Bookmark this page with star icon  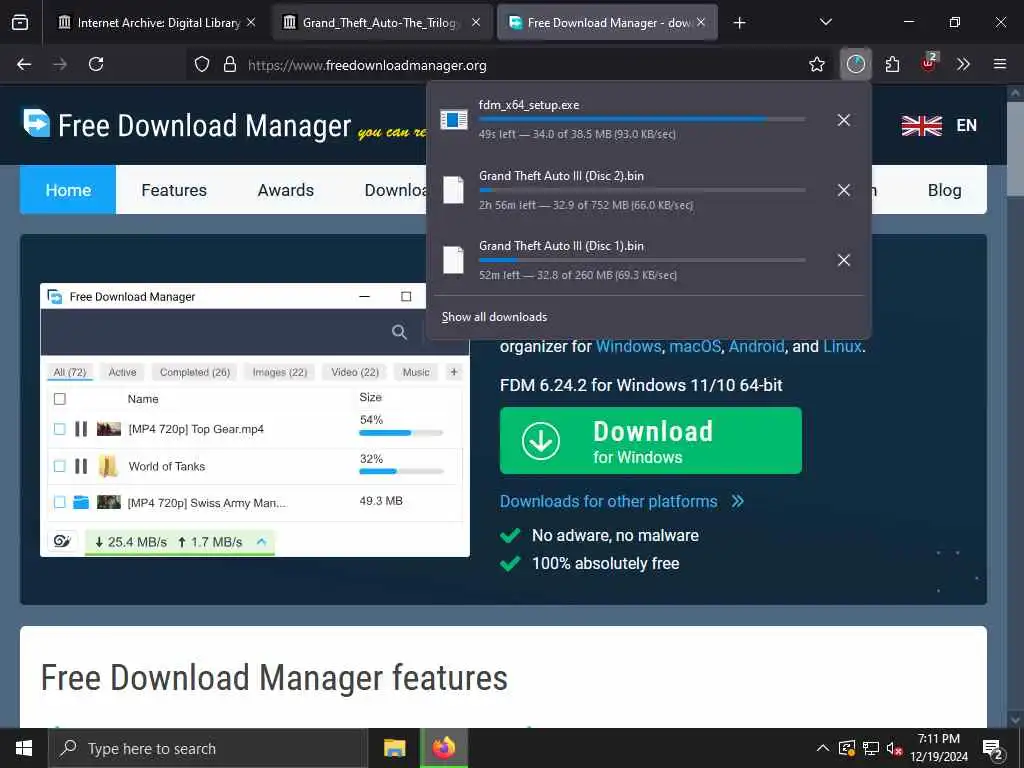816,64
